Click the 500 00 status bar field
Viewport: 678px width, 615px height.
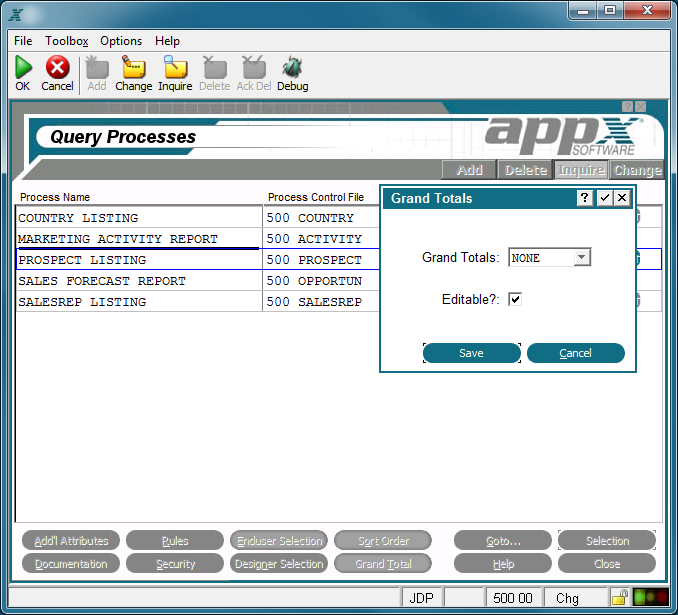(x=513, y=598)
